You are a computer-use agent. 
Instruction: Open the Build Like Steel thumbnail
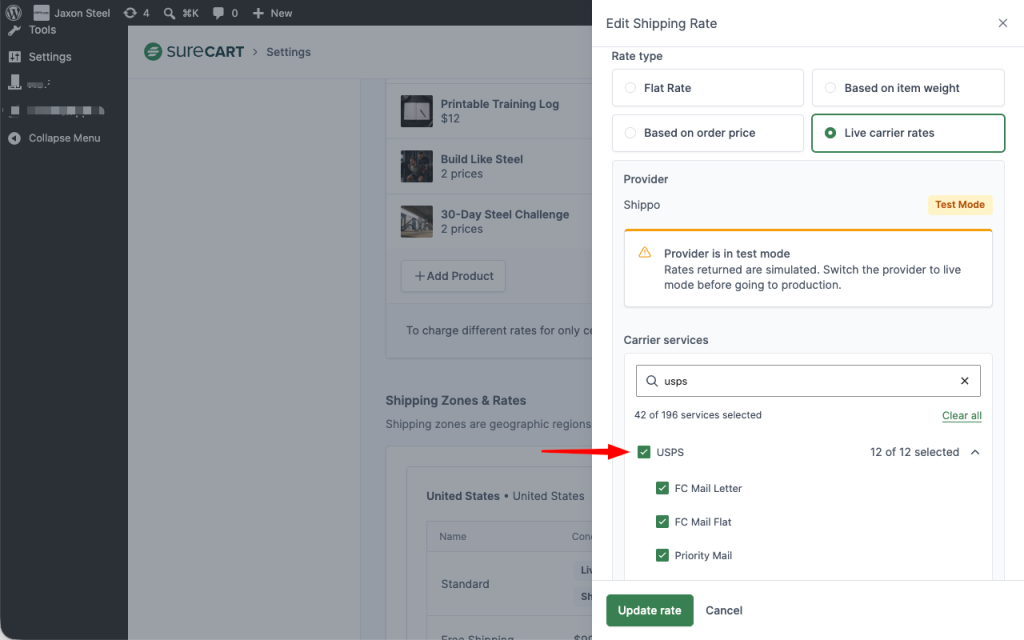click(x=417, y=167)
